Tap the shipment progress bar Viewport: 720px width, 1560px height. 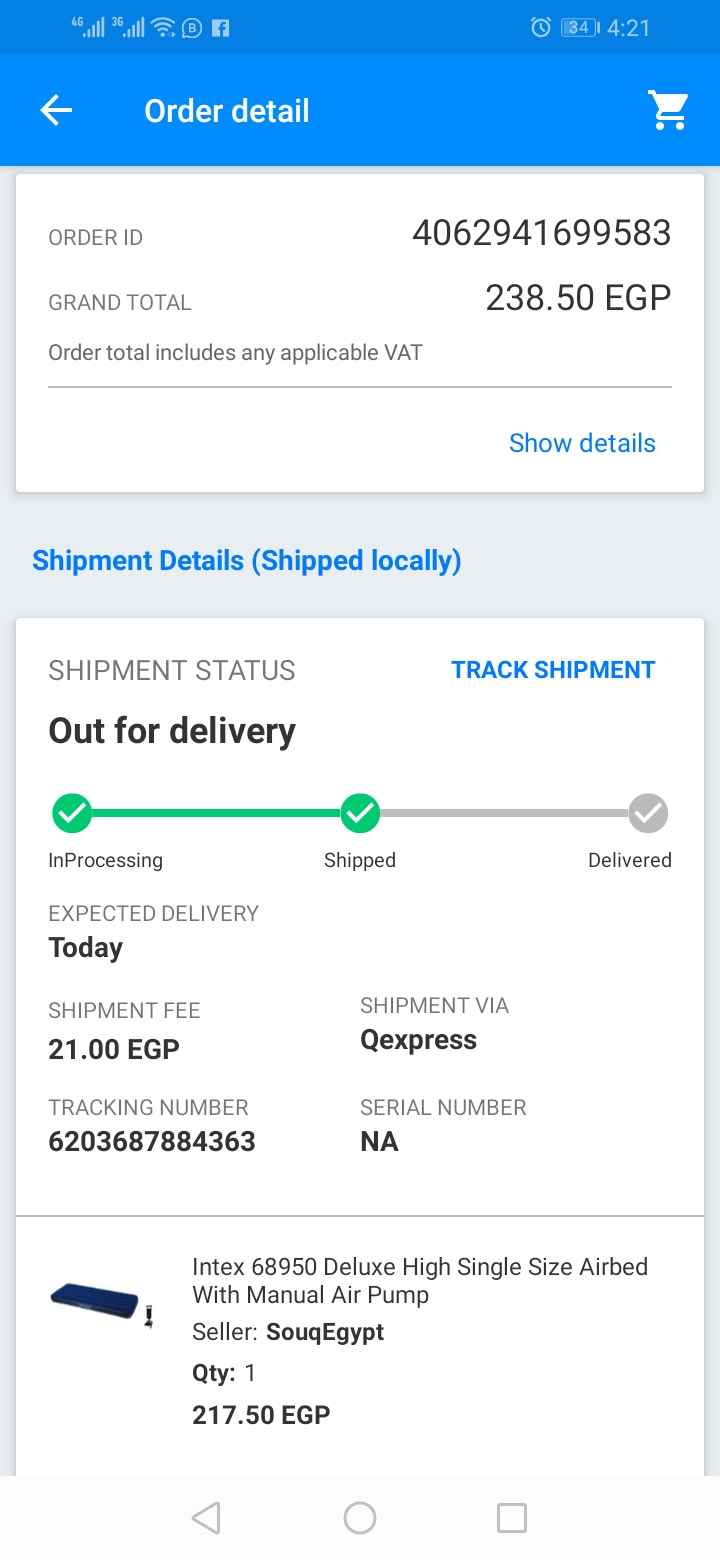360,814
